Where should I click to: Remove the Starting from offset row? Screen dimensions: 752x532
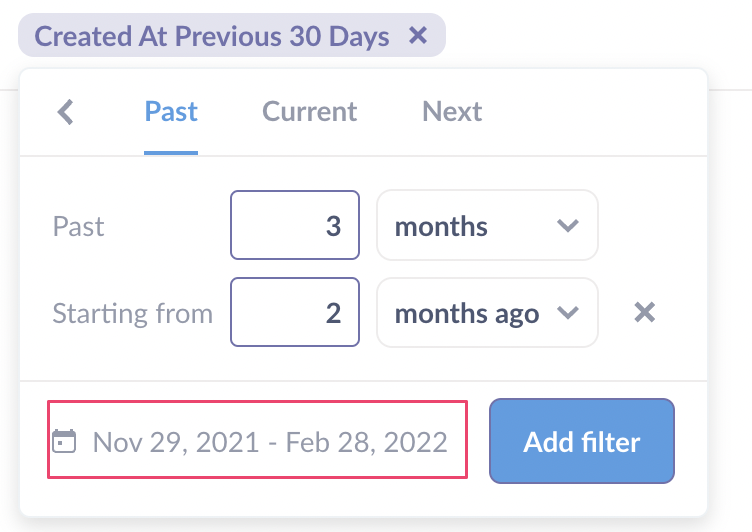(645, 313)
